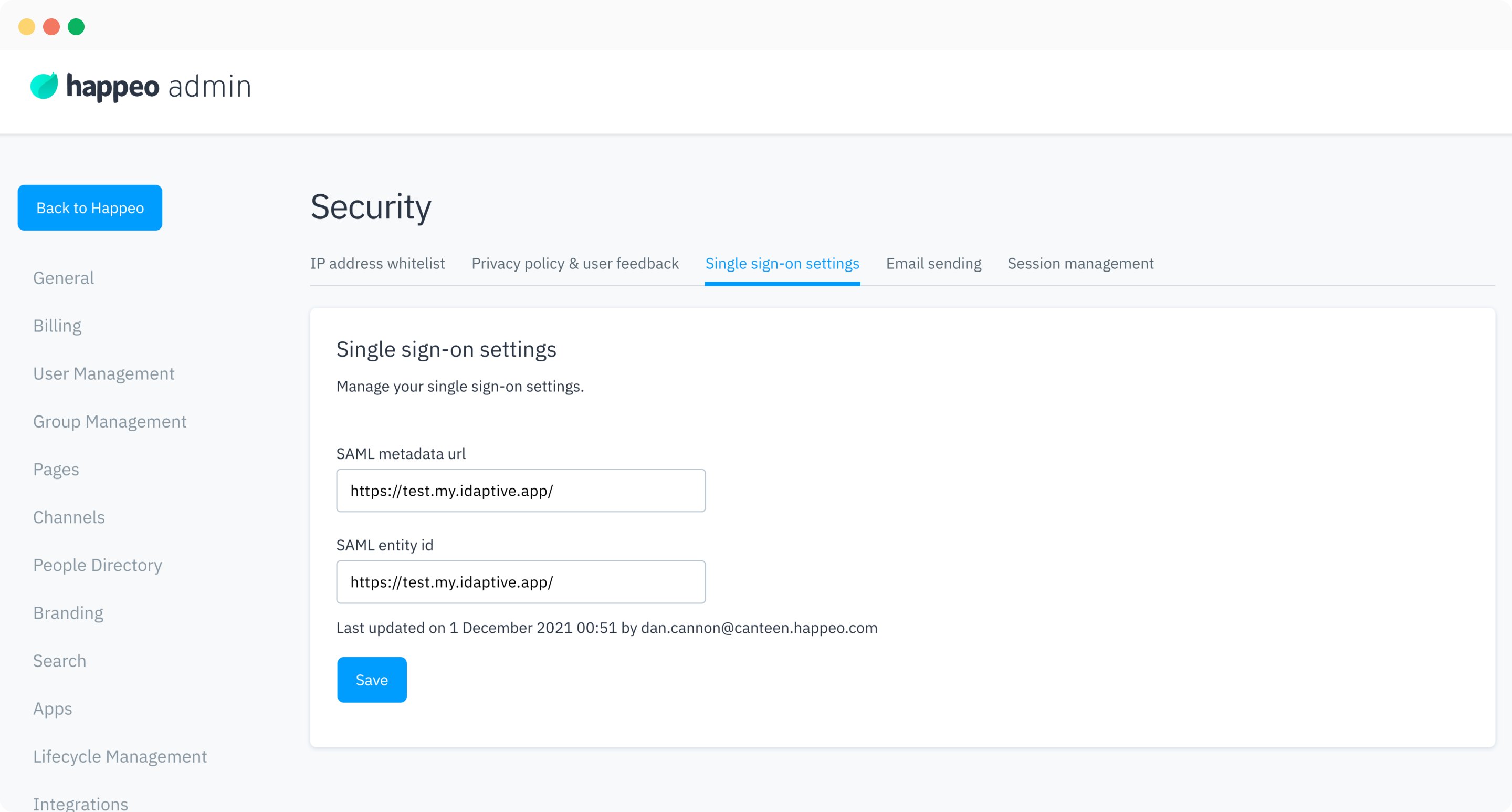The width and height of the screenshot is (1512, 812).
Task: Switch to Session management settings
Action: (x=1080, y=264)
